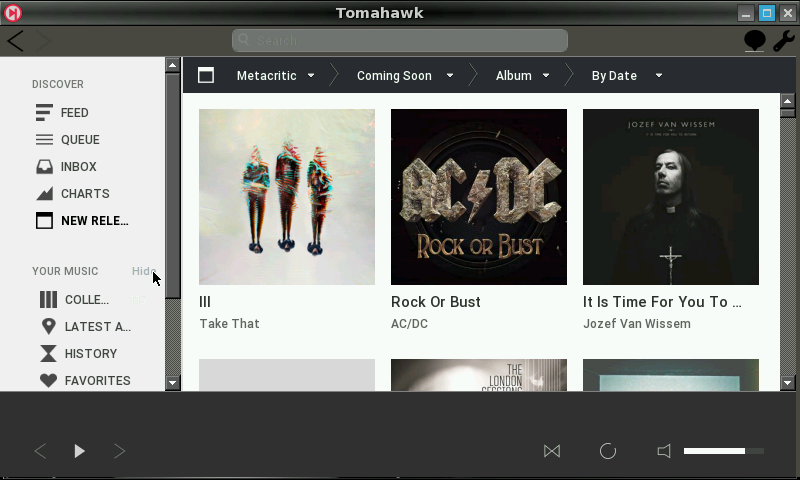Minimize the Tomahawk window
This screenshot has width=800, height=480.
[x=745, y=13]
